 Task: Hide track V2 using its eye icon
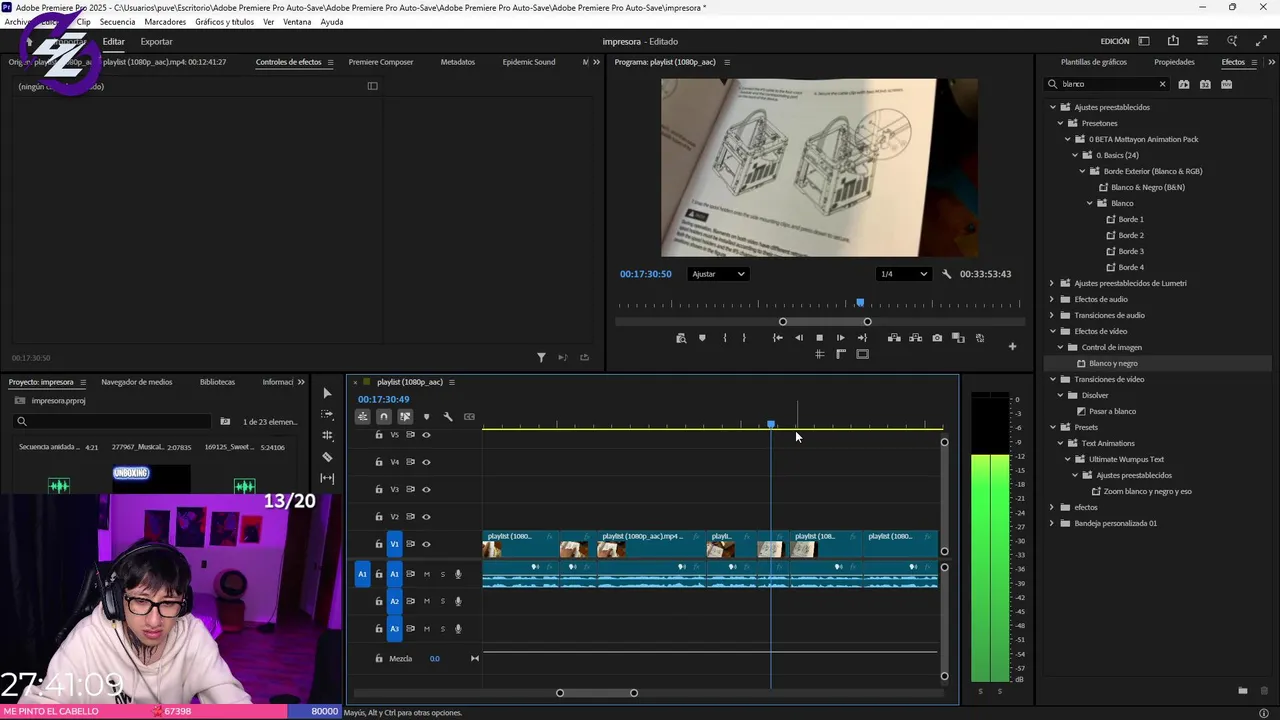tap(426, 517)
